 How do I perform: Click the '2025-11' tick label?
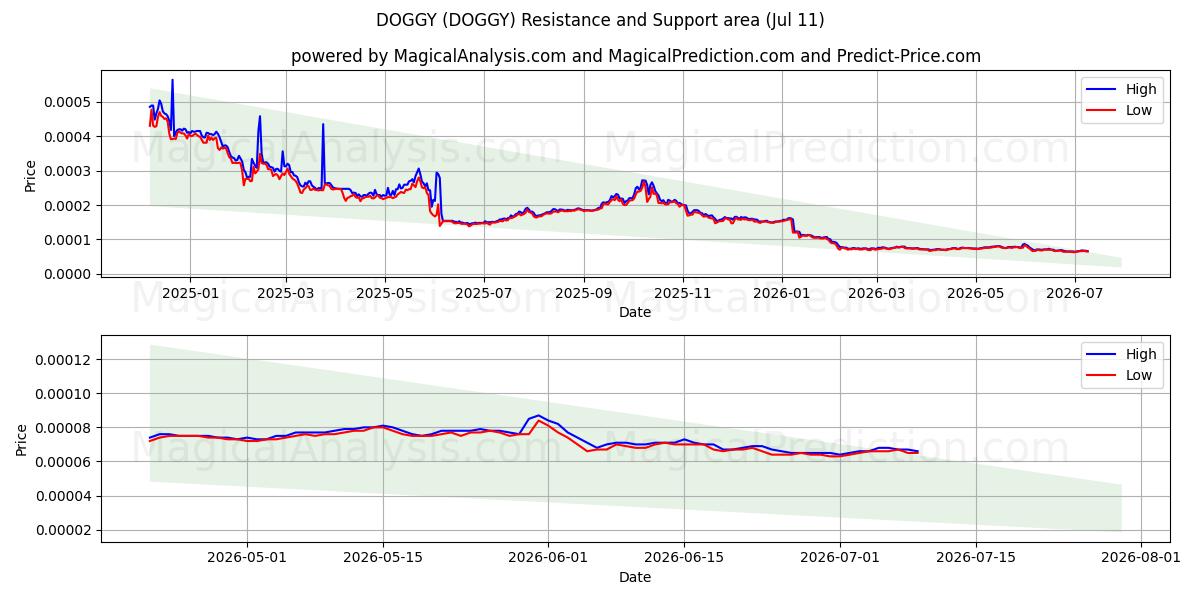683,293
